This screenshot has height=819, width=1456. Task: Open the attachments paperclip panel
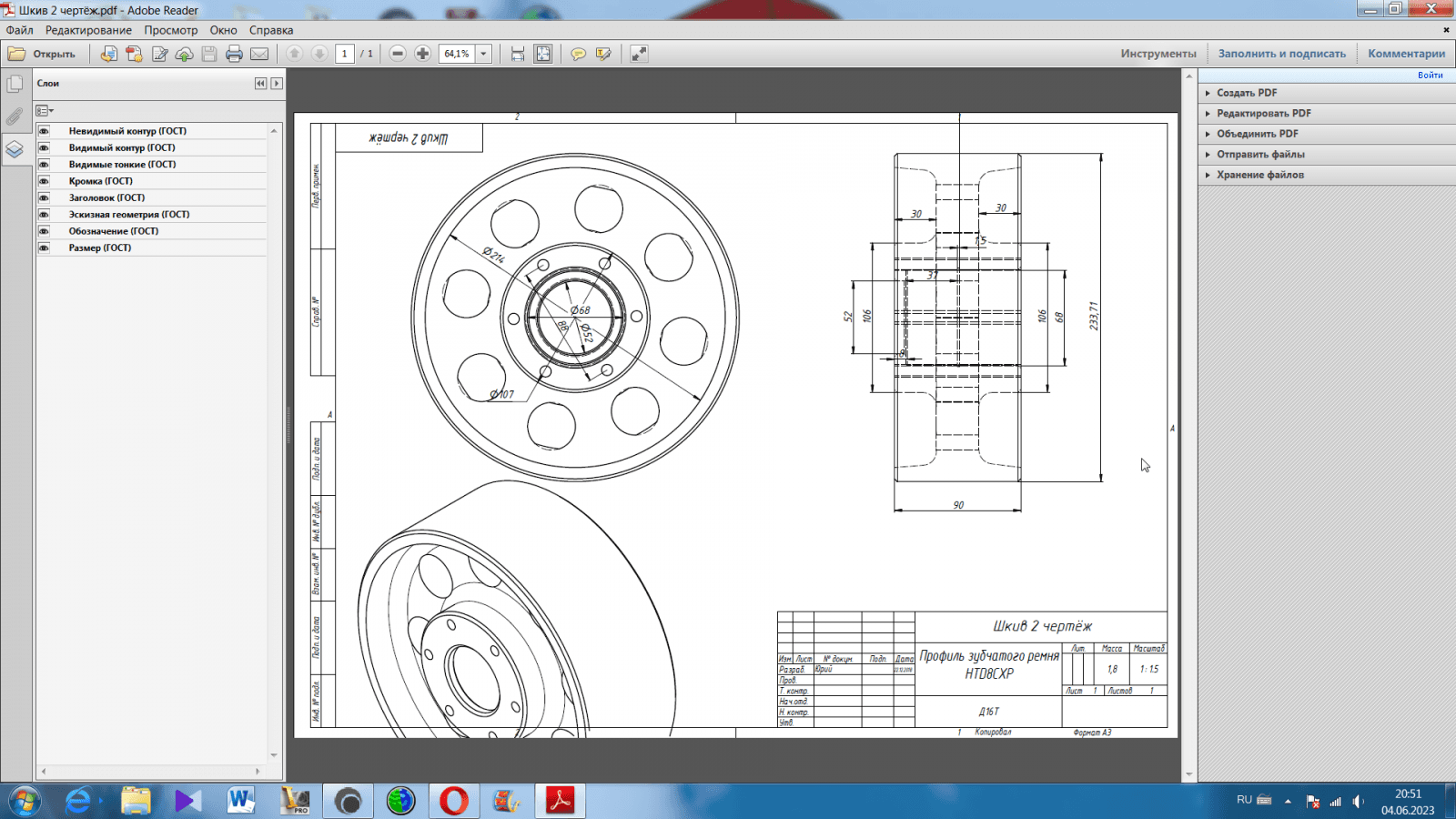(x=15, y=116)
